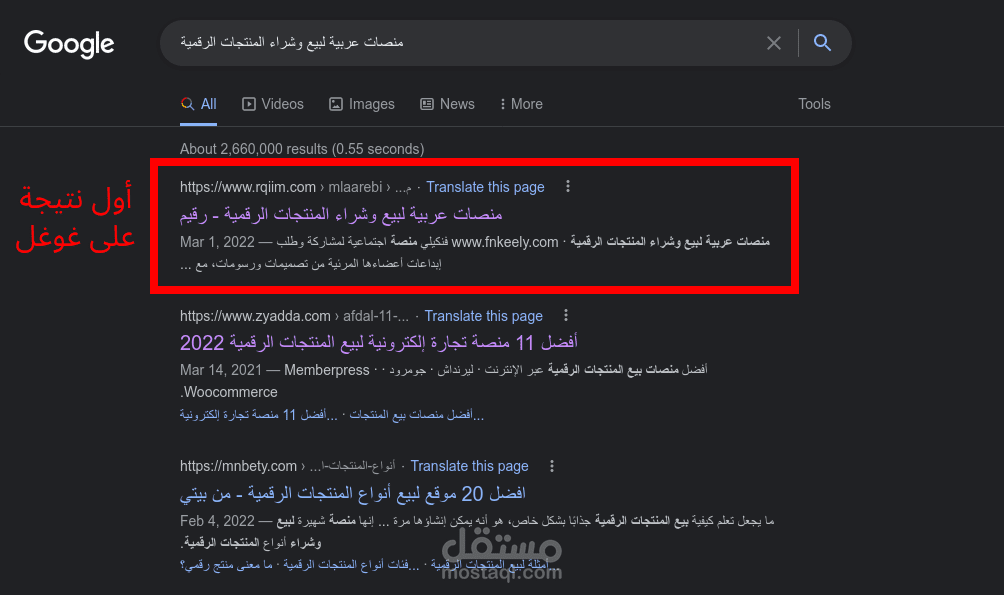The image size is (1004, 595).
Task: Click the leftmost sitelink under the mnbety.com result
Action: (226, 565)
